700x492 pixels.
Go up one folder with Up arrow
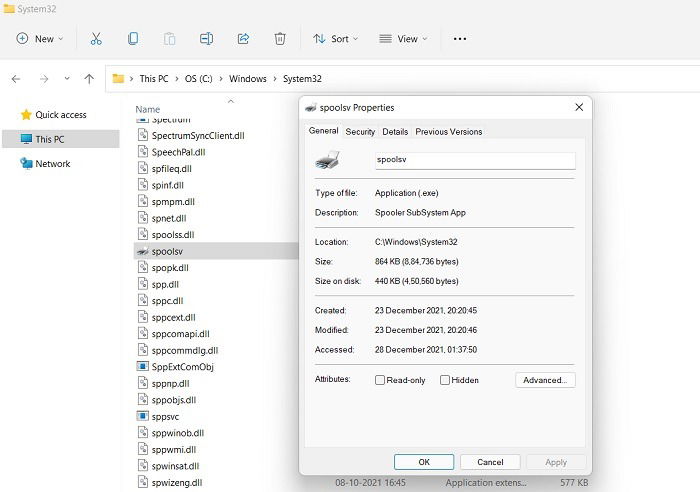(x=89, y=79)
